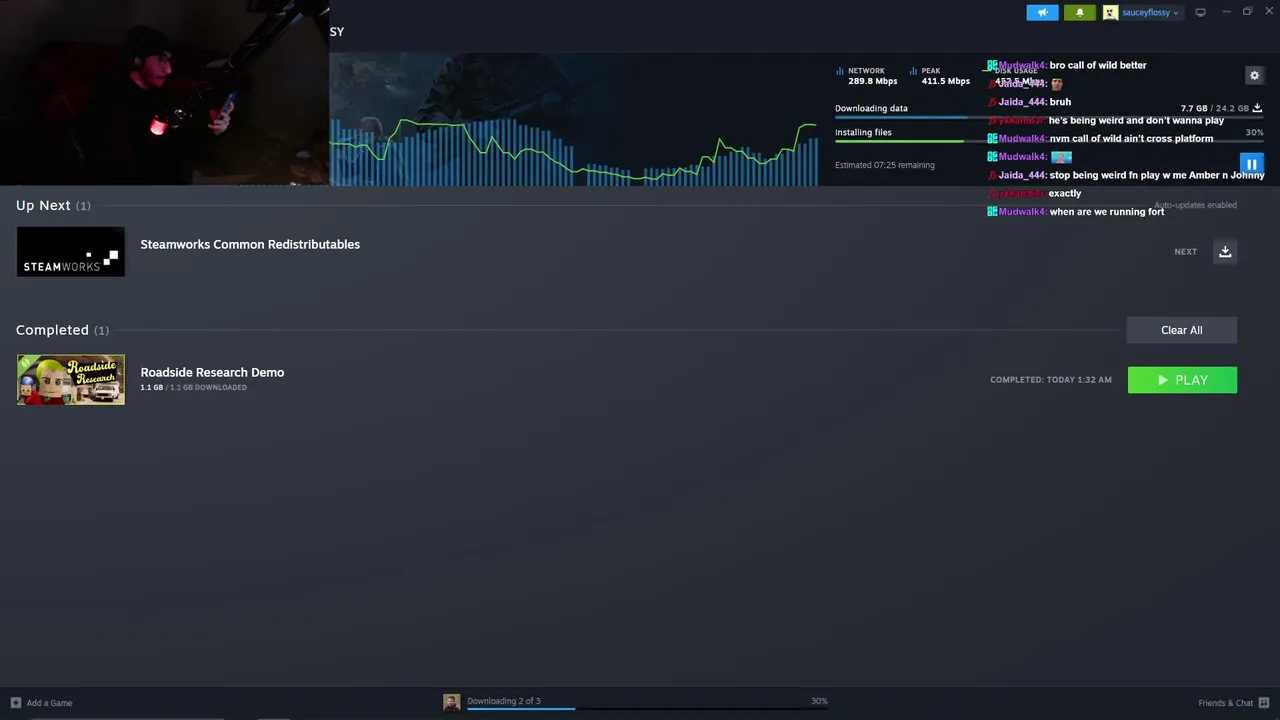The image size is (1280, 720).
Task: Click Add a Game plus icon
Action: click(x=15, y=703)
